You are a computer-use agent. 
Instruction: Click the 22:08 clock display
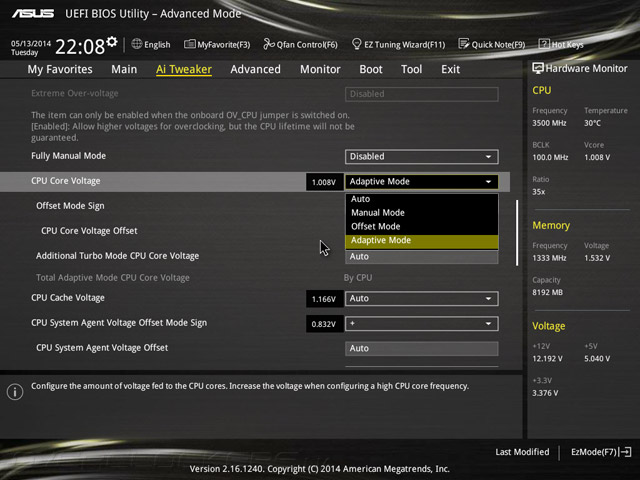pyautogui.click(x=80, y=47)
